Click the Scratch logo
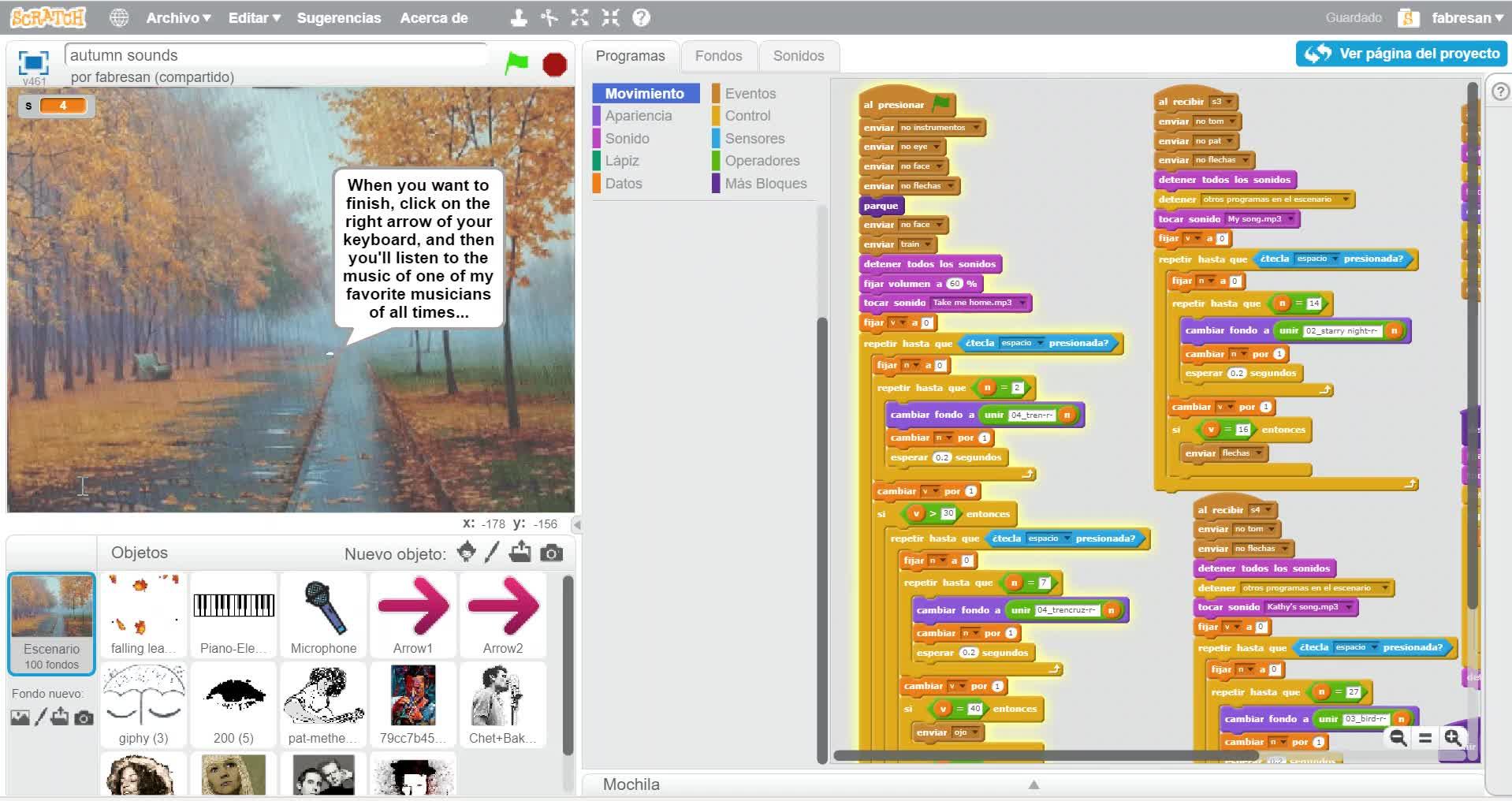The height and width of the screenshot is (801, 1512). (47, 17)
